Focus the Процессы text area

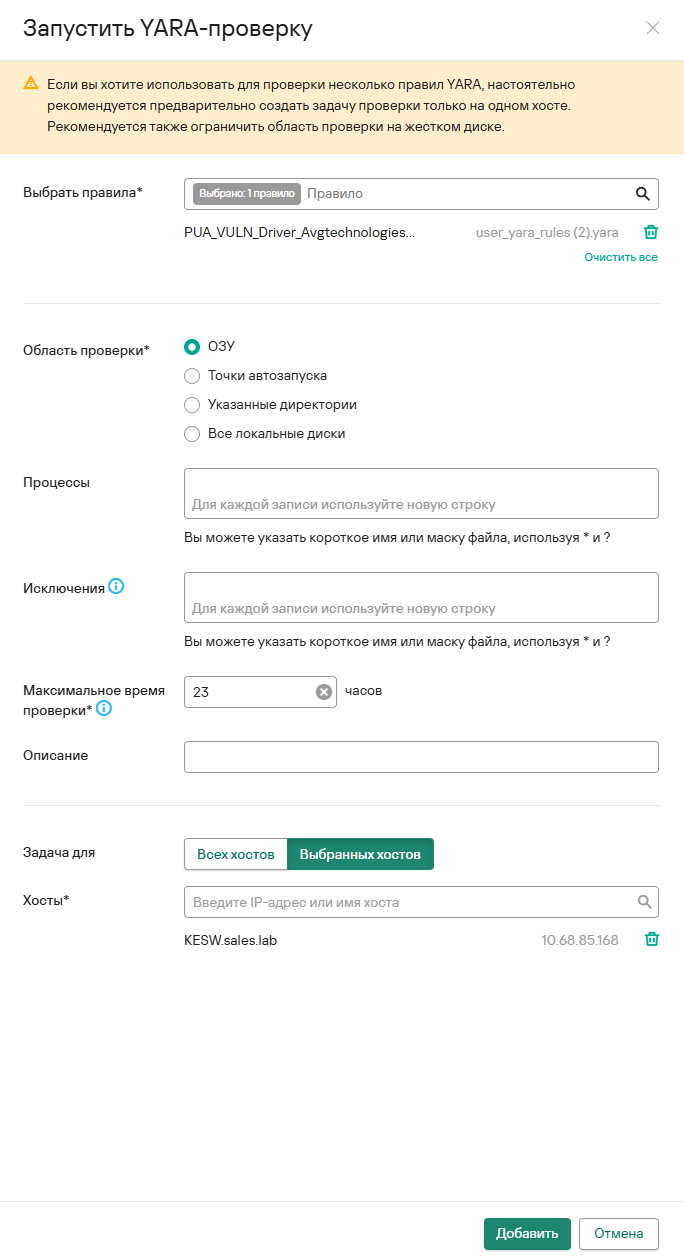[x=421, y=493]
